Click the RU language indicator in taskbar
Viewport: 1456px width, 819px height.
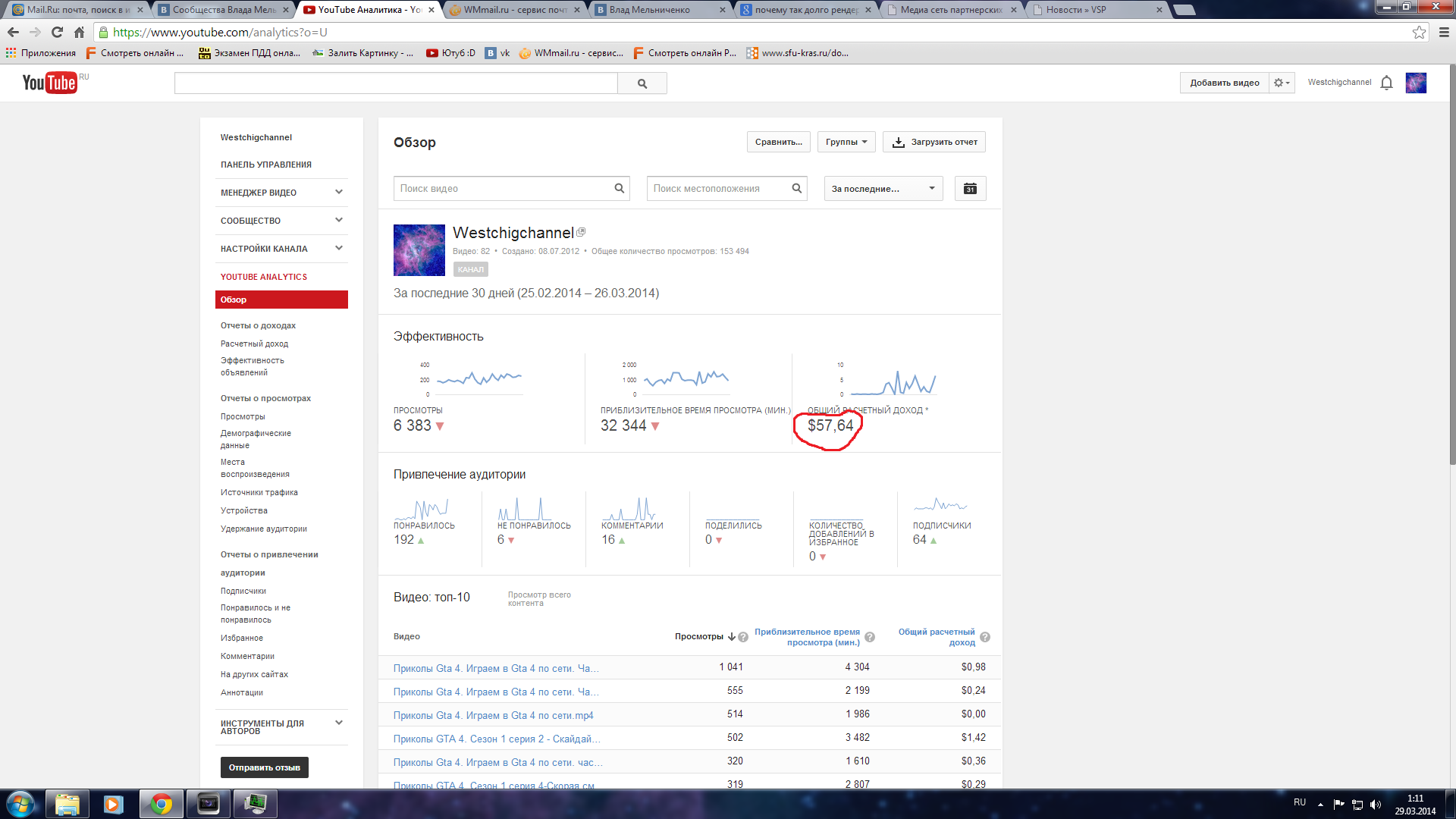pyautogui.click(x=1300, y=802)
